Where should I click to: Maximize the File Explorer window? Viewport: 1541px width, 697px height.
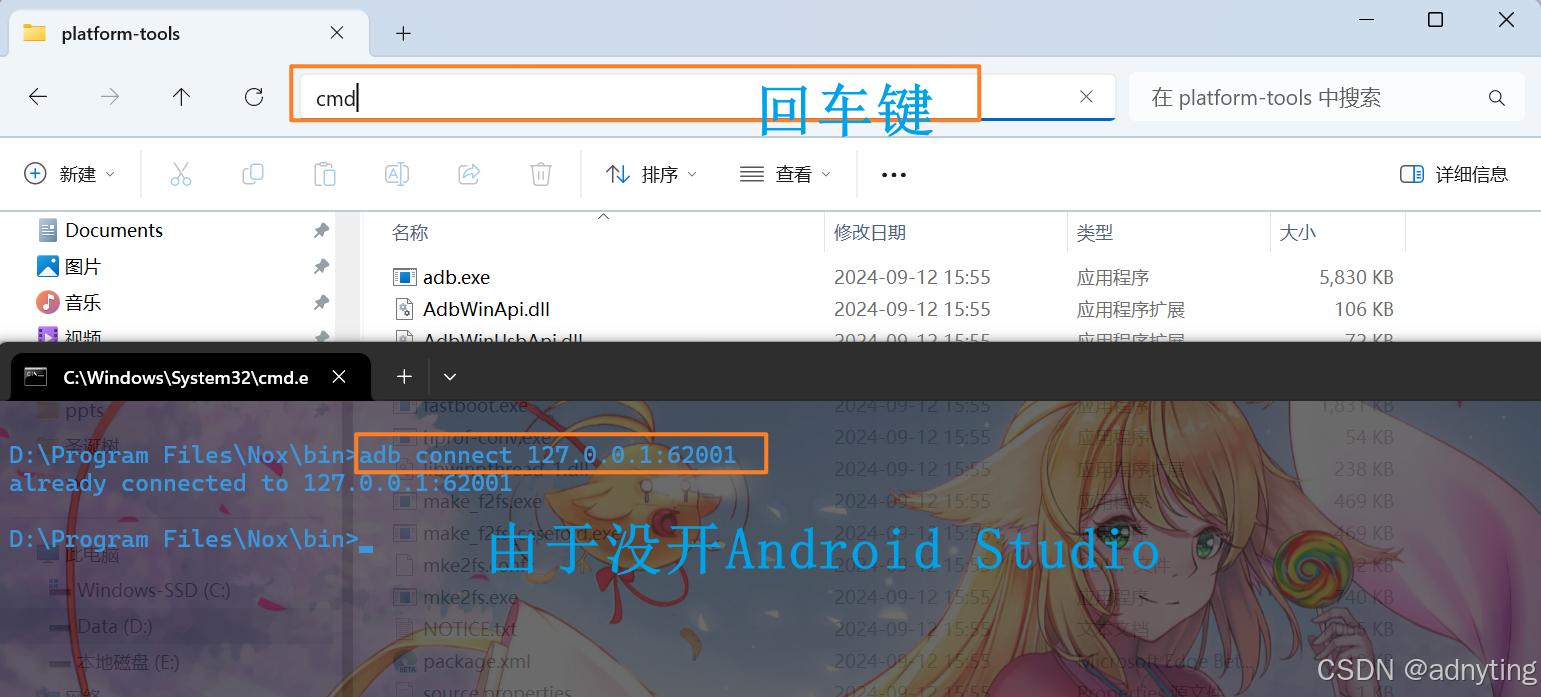pos(1435,20)
